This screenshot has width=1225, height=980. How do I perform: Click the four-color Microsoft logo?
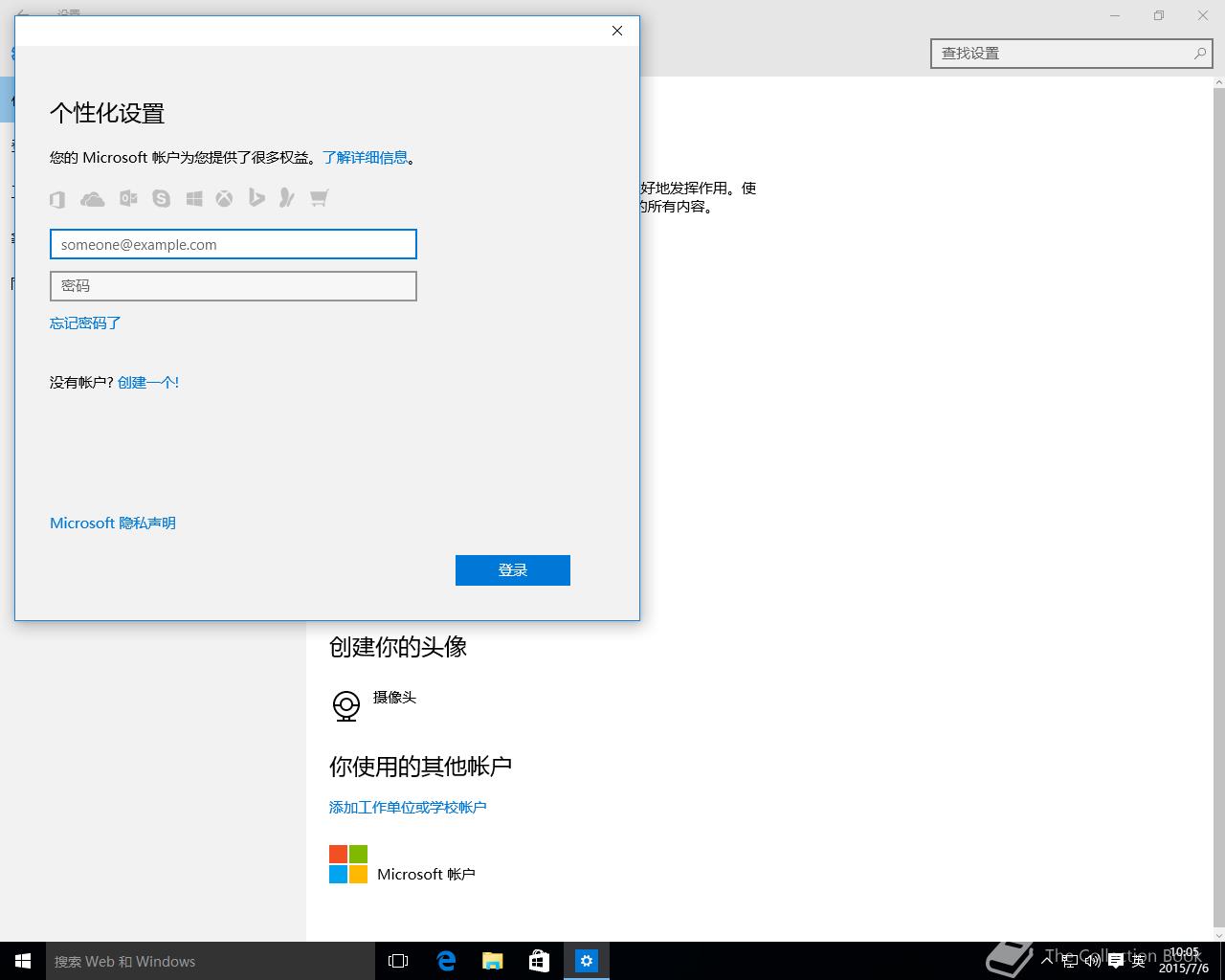pyautogui.click(x=348, y=864)
